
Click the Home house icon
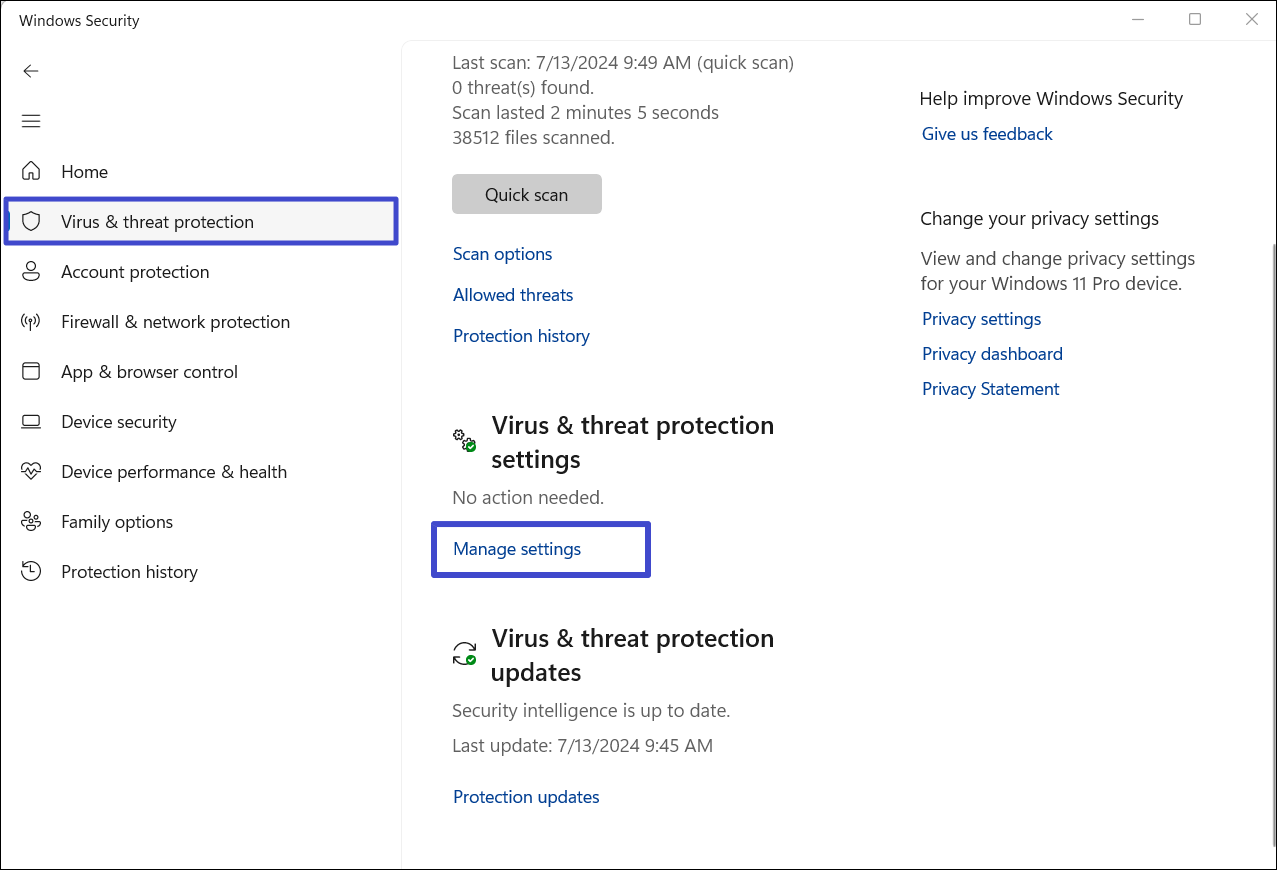[x=31, y=171]
